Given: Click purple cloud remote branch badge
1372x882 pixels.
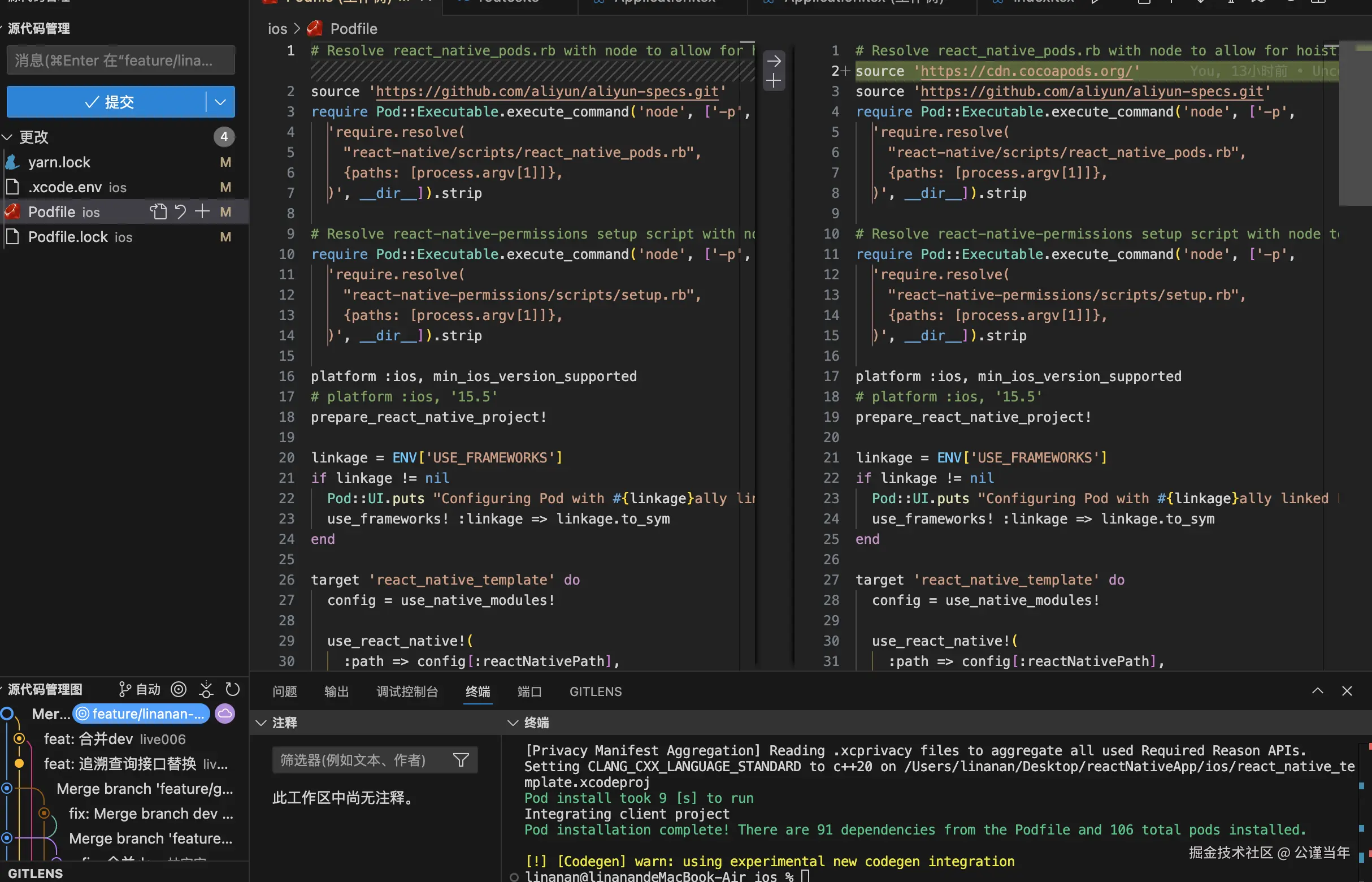Looking at the screenshot, I should (x=225, y=714).
